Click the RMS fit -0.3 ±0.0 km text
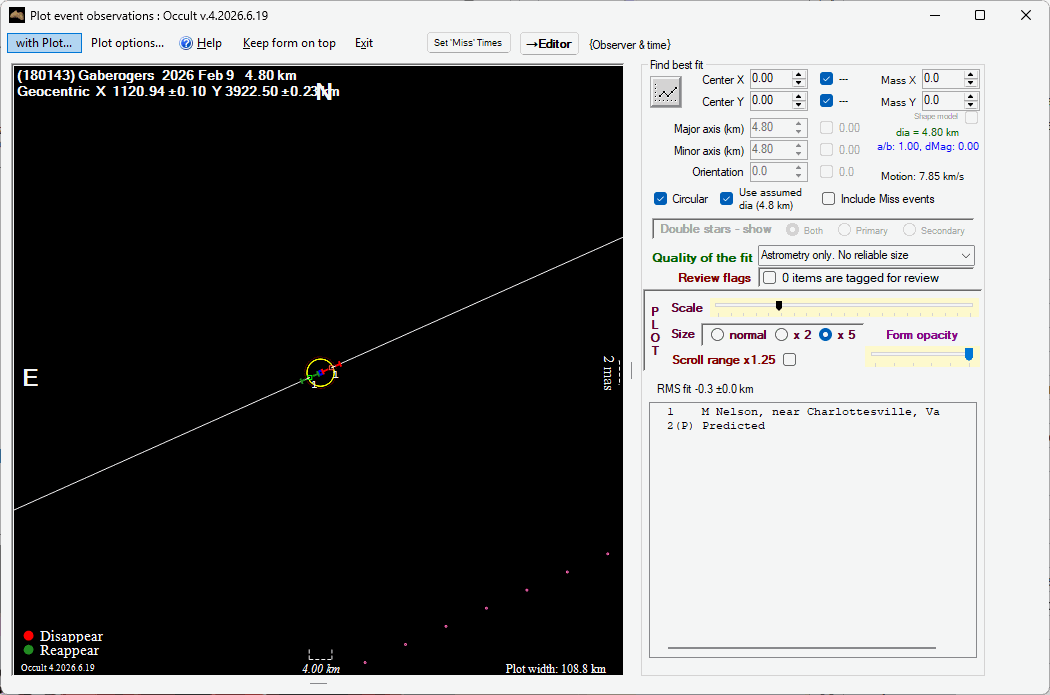Image resolution: width=1050 pixels, height=695 pixels. click(705, 389)
